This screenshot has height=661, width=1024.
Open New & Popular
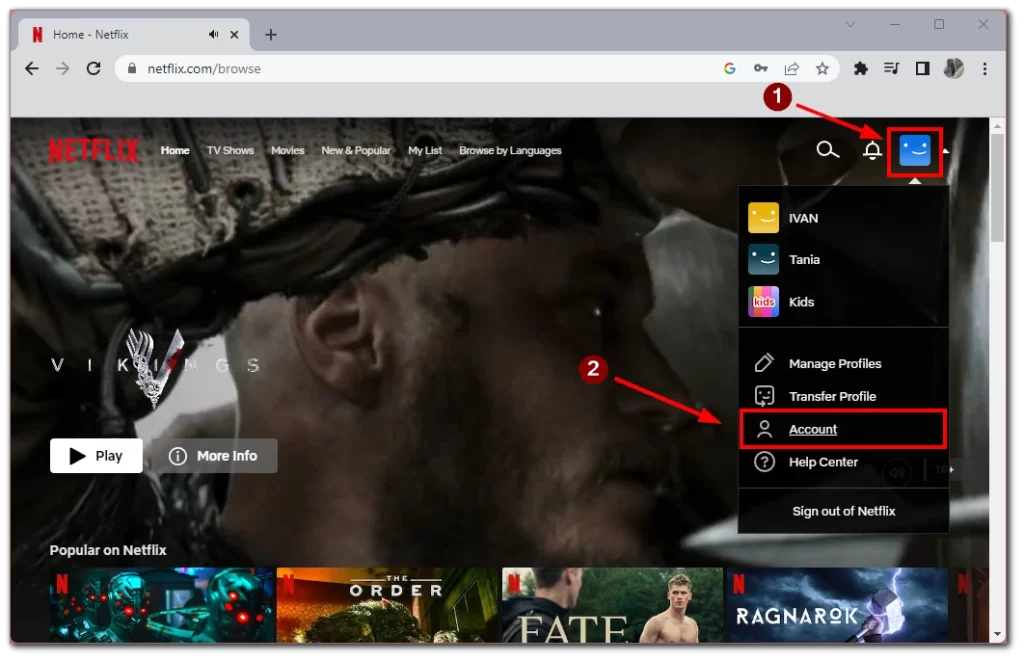[x=356, y=150]
